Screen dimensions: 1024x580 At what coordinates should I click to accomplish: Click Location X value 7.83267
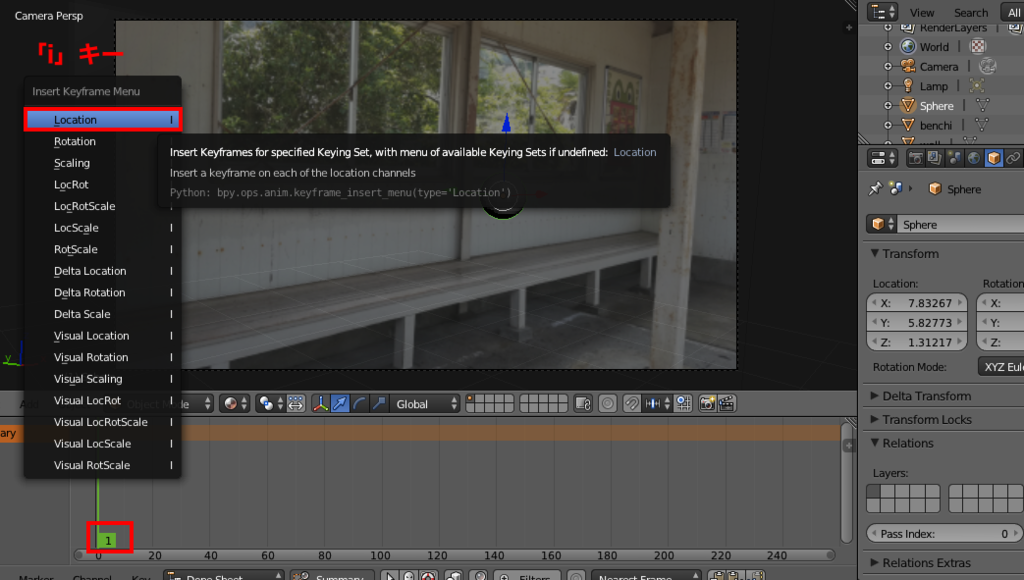[x=917, y=302]
